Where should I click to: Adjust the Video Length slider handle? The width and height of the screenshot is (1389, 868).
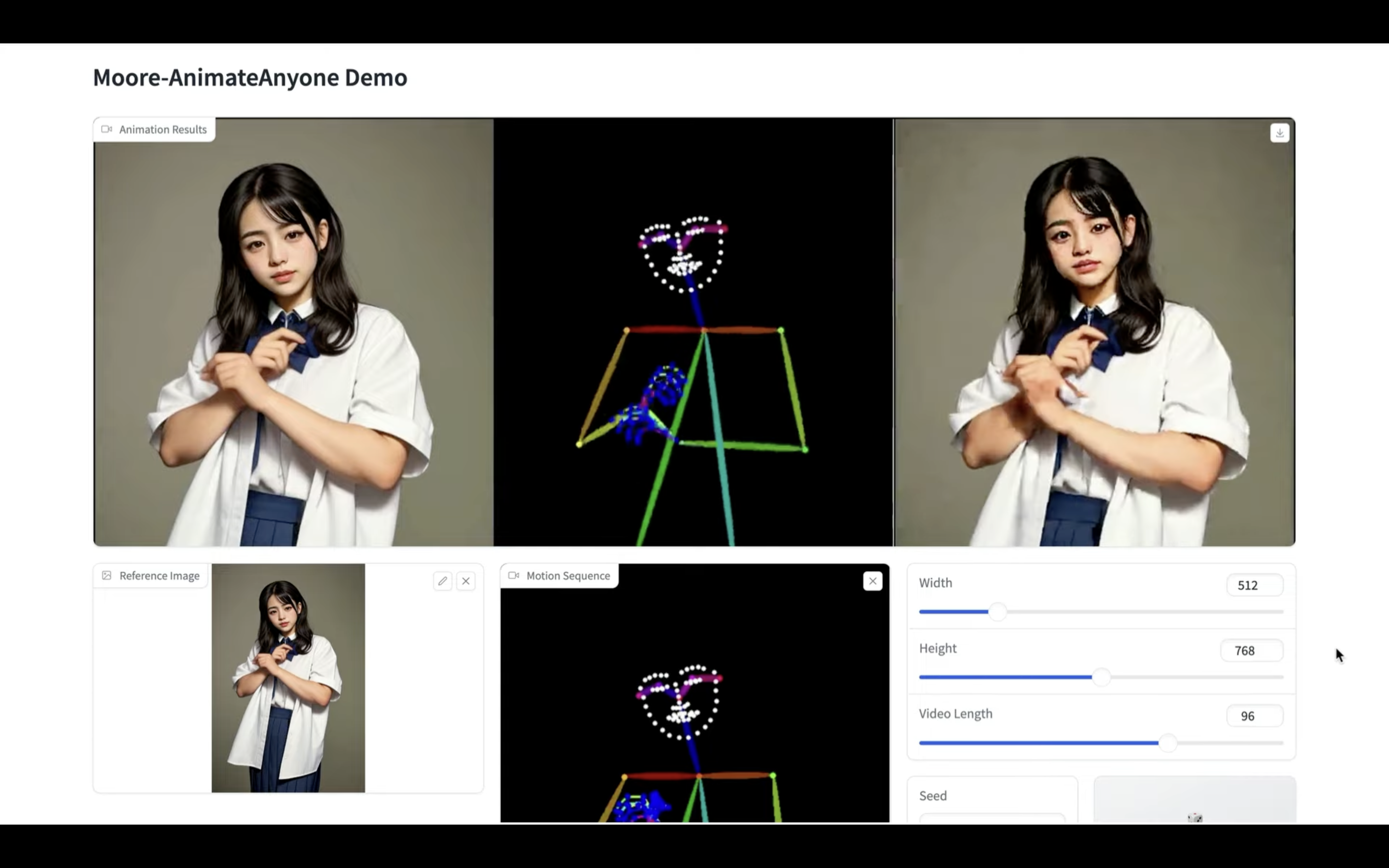(x=1168, y=743)
